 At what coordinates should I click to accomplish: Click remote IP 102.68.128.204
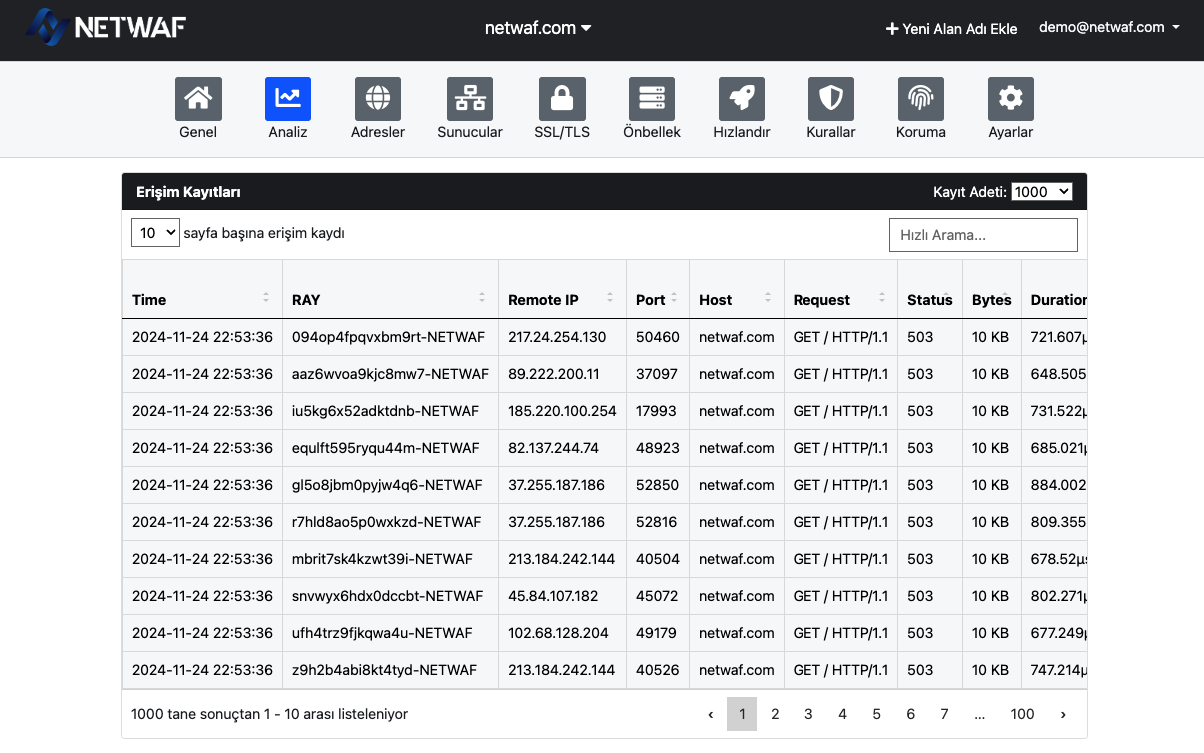[556, 633]
